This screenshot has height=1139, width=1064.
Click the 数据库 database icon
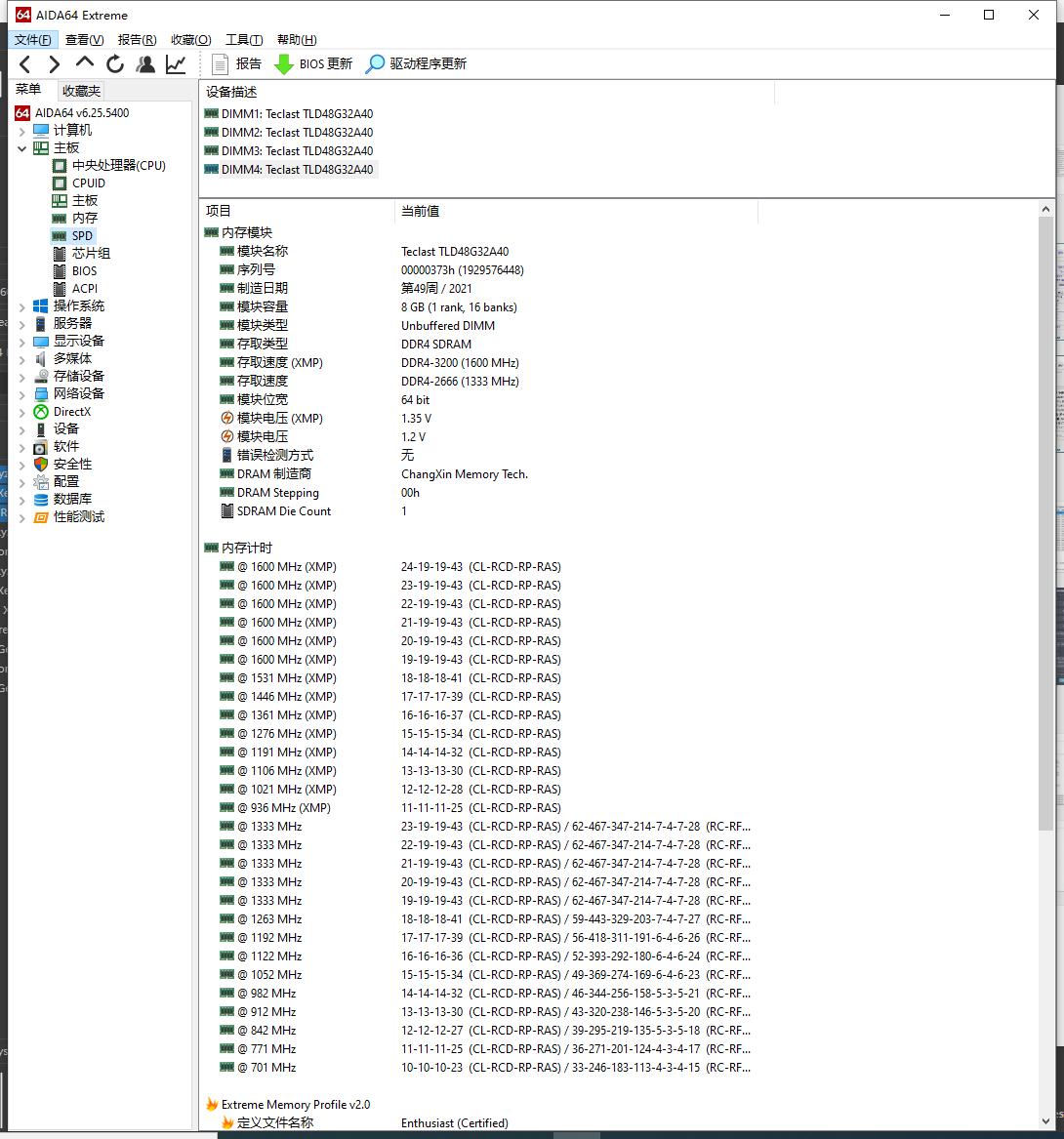[41, 500]
